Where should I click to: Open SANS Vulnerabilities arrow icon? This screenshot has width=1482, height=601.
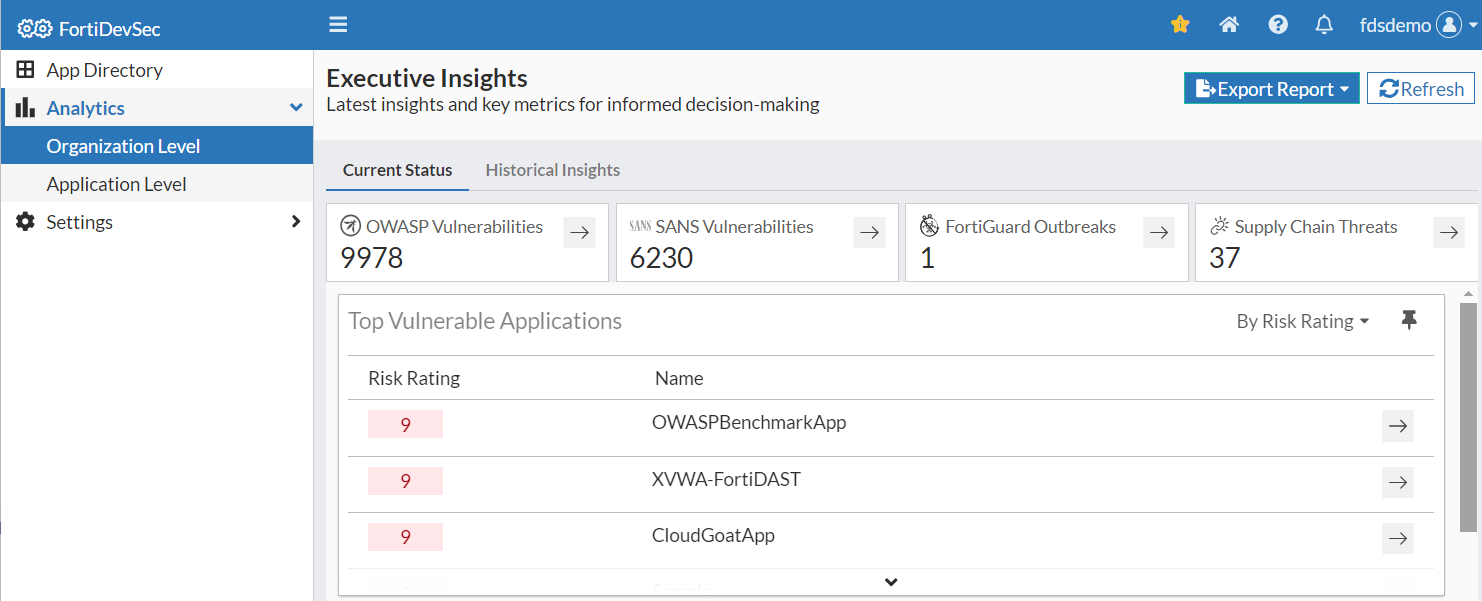click(x=869, y=233)
